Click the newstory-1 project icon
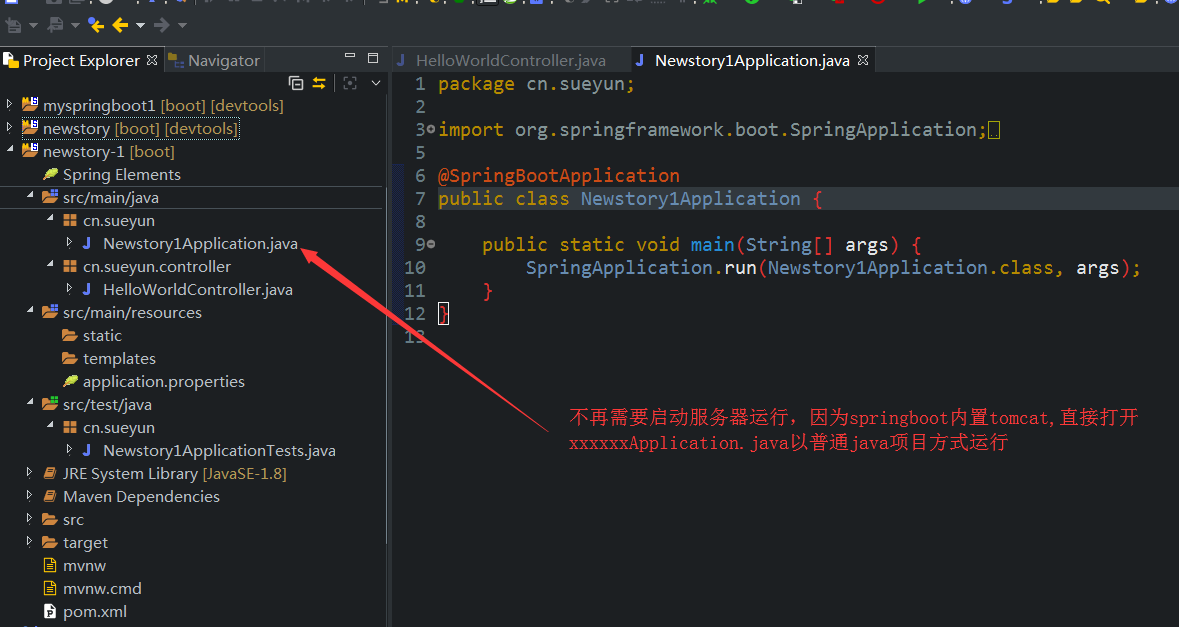 click(x=30, y=150)
